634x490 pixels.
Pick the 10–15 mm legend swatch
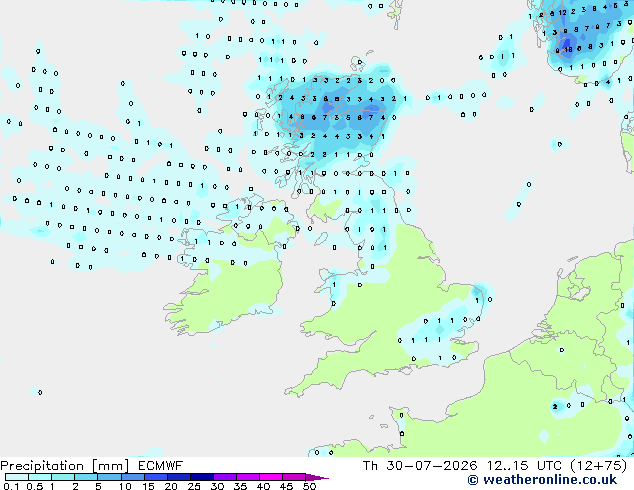(x=132, y=477)
